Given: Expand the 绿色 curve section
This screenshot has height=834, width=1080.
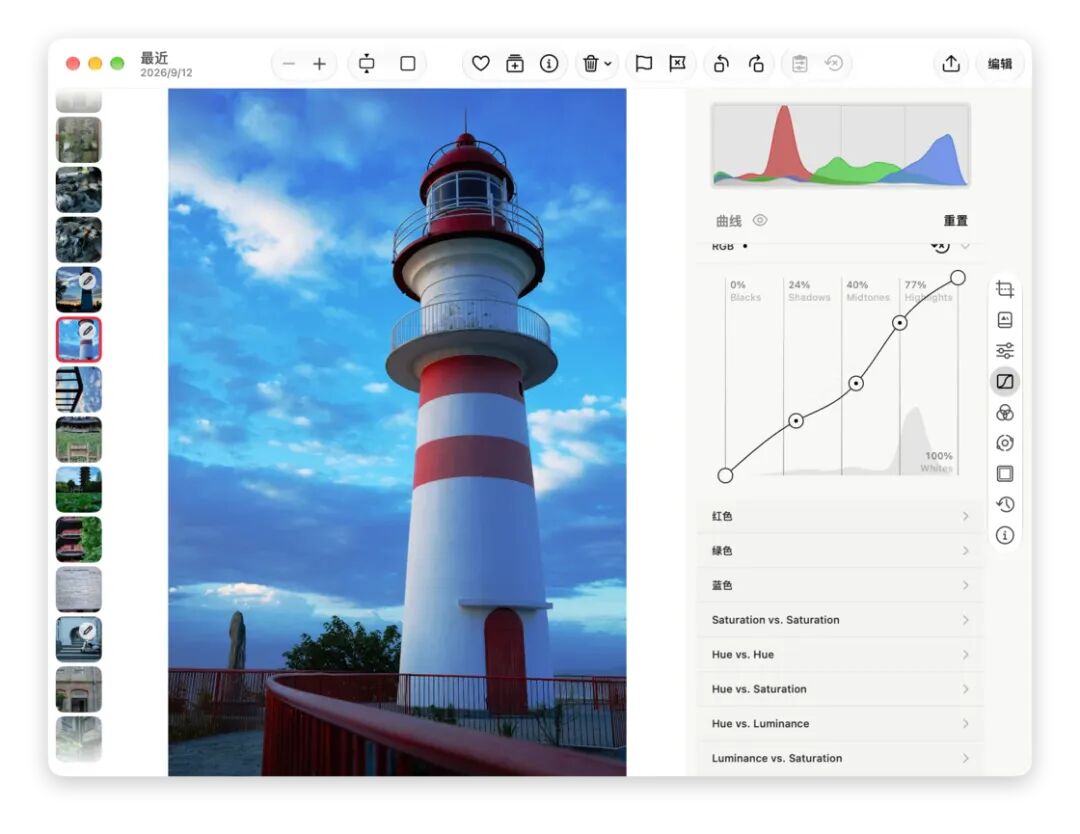Looking at the screenshot, I should [840, 551].
